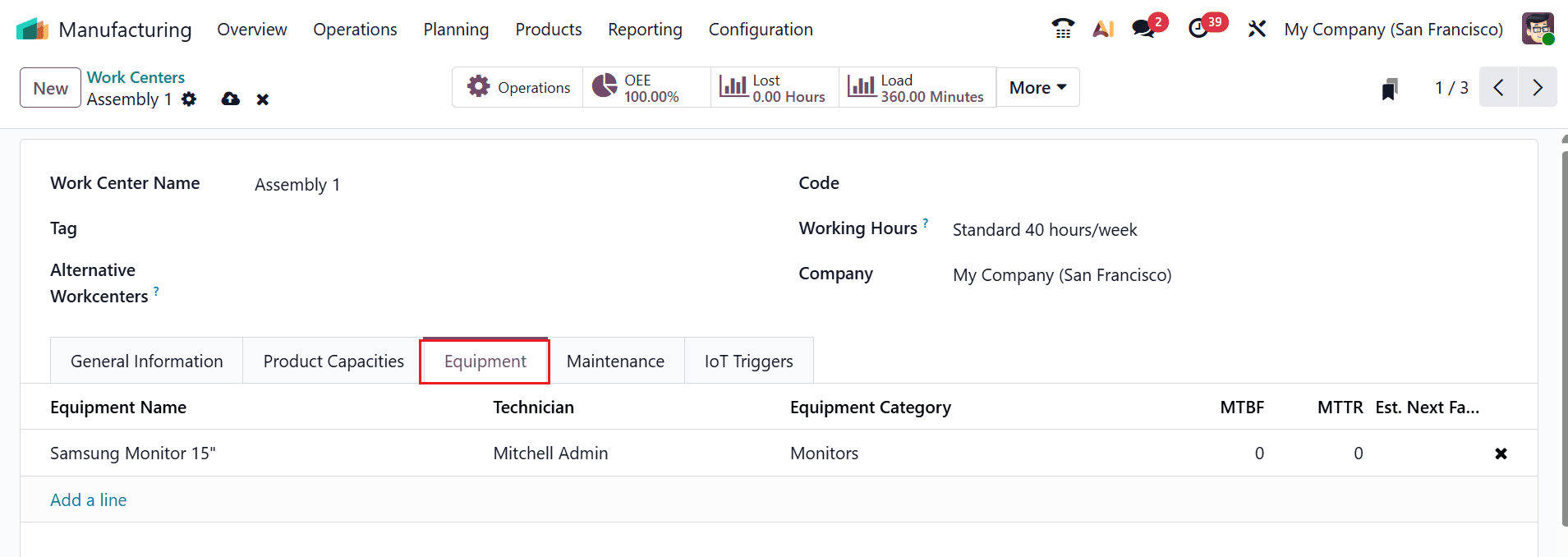Sort by Technician column header

coord(533,407)
